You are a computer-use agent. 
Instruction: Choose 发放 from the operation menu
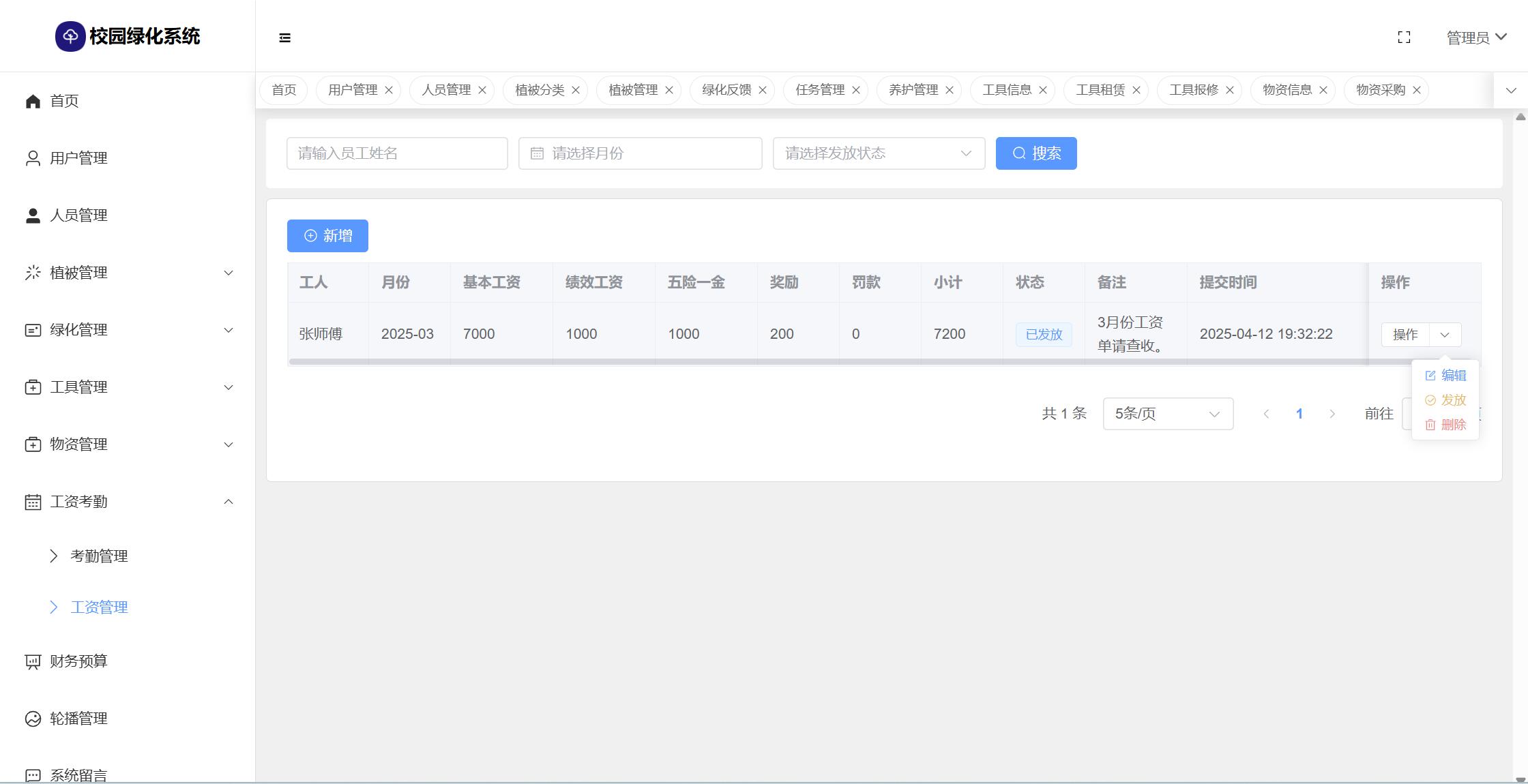[x=1445, y=400]
